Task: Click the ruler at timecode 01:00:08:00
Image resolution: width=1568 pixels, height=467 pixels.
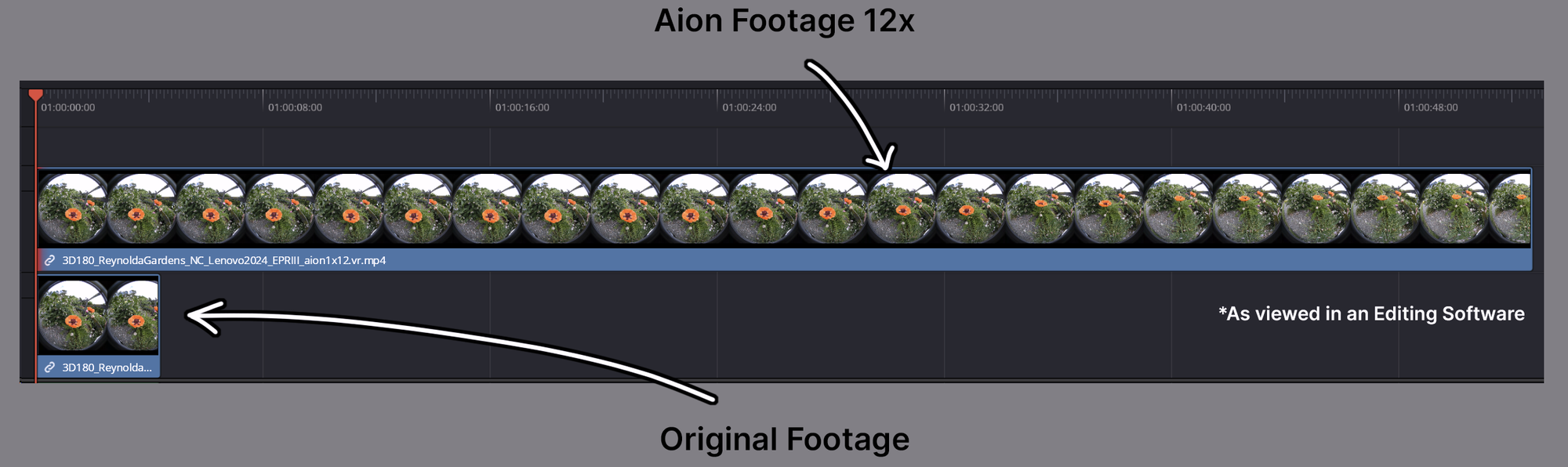Action: pos(295,107)
